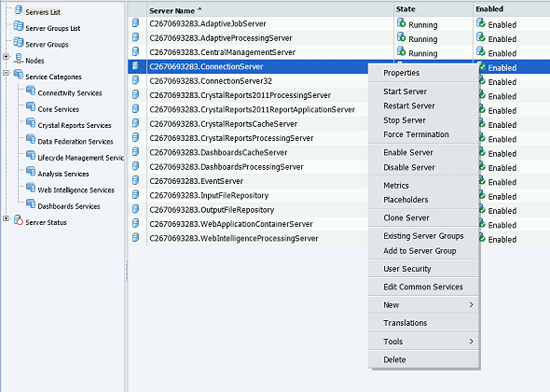Click the AdaptiveJobServer row server icon
Screen dimensions: 550x392
click(x=135, y=23)
